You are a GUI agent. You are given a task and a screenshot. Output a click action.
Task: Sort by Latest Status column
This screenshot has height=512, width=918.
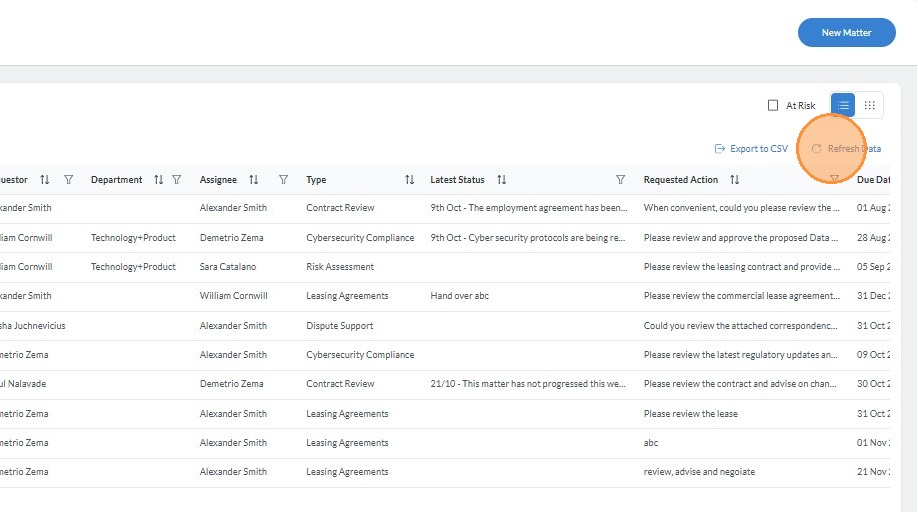[x=501, y=180]
